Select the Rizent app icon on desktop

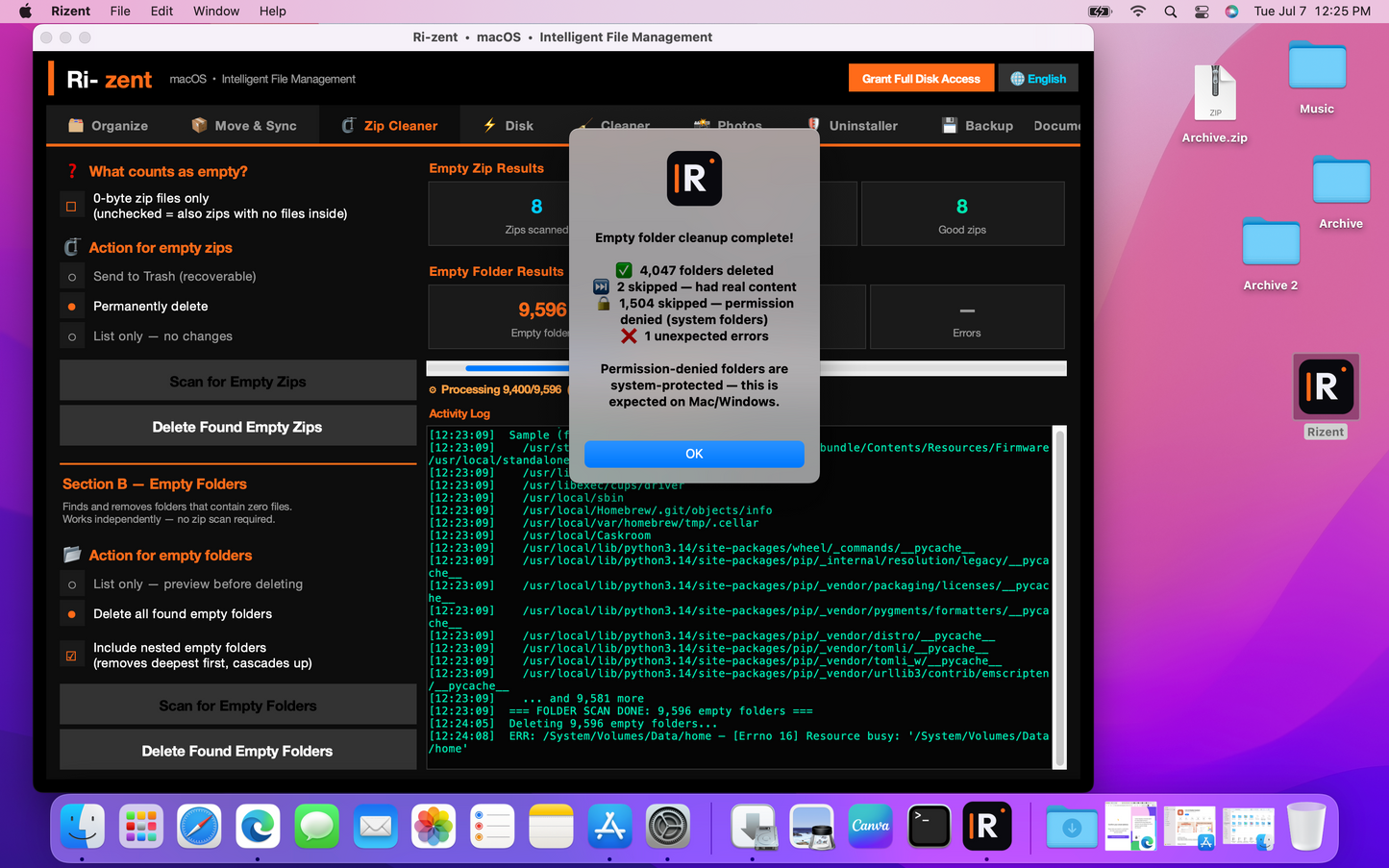click(1326, 396)
